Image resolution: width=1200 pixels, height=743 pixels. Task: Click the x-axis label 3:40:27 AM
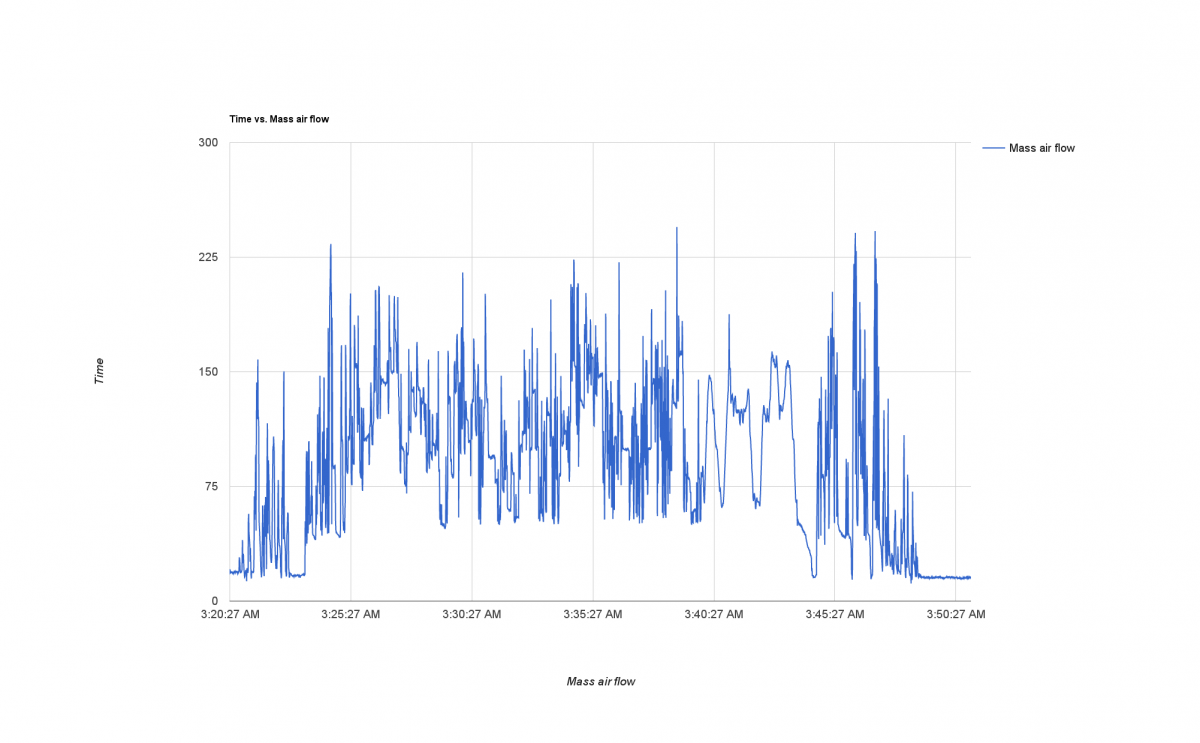(x=714, y=614)
